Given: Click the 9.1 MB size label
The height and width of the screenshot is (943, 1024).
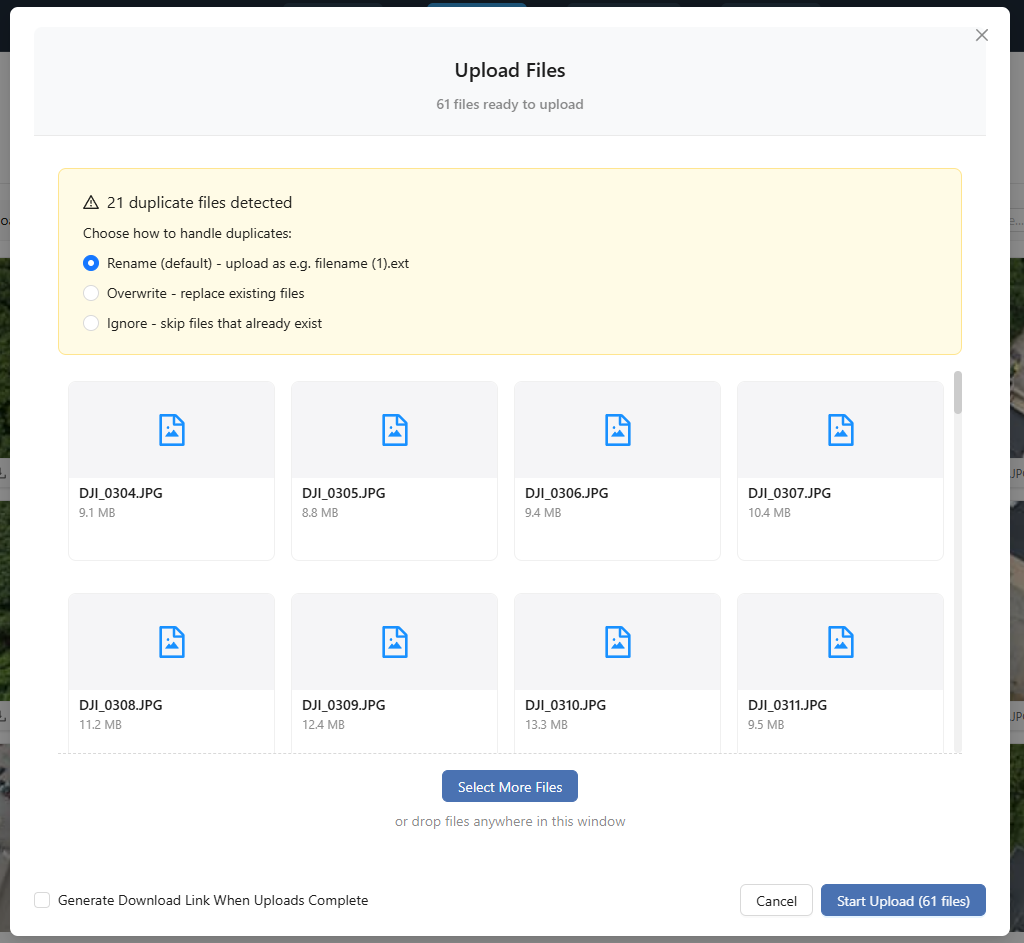Looking at the screenshot, I should tap(97, 513).
